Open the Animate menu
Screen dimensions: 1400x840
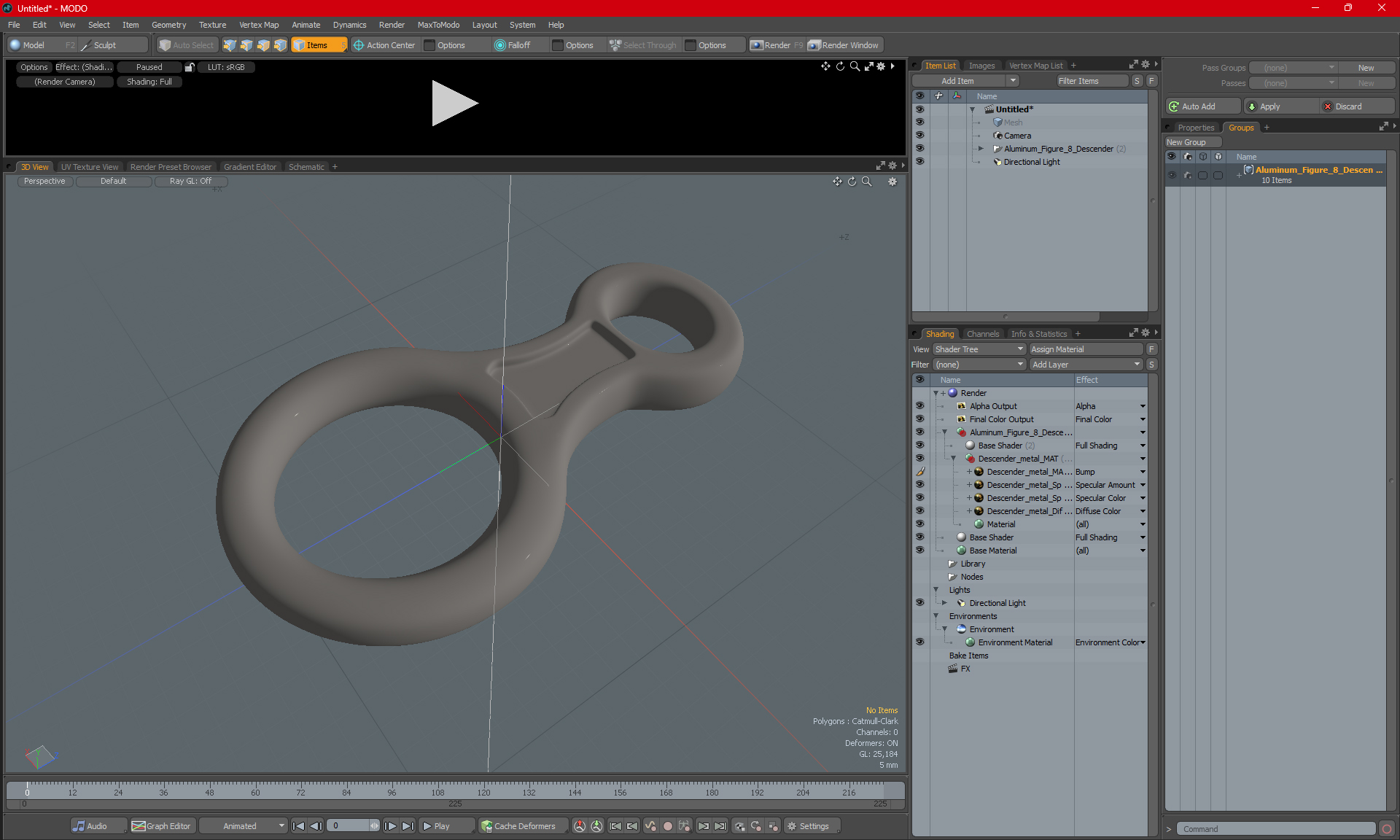point(304,24)
